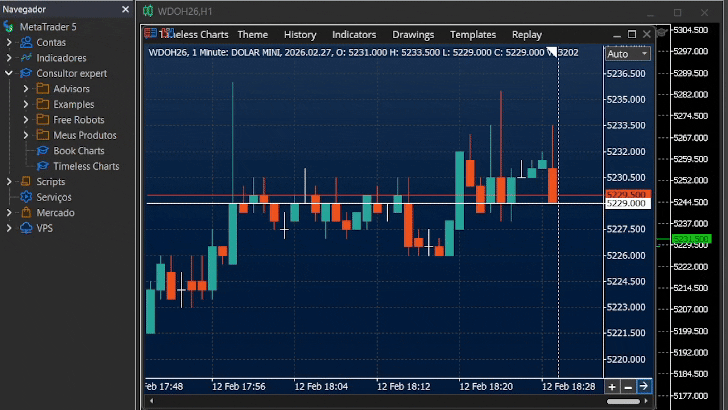Click the horizontal scrollbar thumb
The height and width of the screenshot is (410, 728).
pos(623,401)
